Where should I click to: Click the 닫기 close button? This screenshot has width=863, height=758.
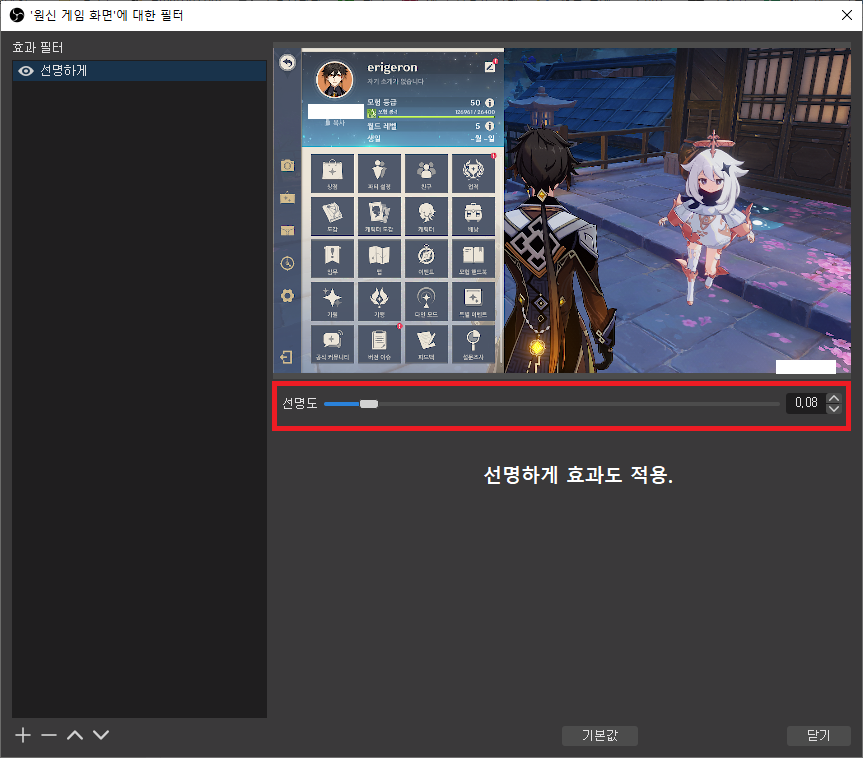[x=818, y=735]
